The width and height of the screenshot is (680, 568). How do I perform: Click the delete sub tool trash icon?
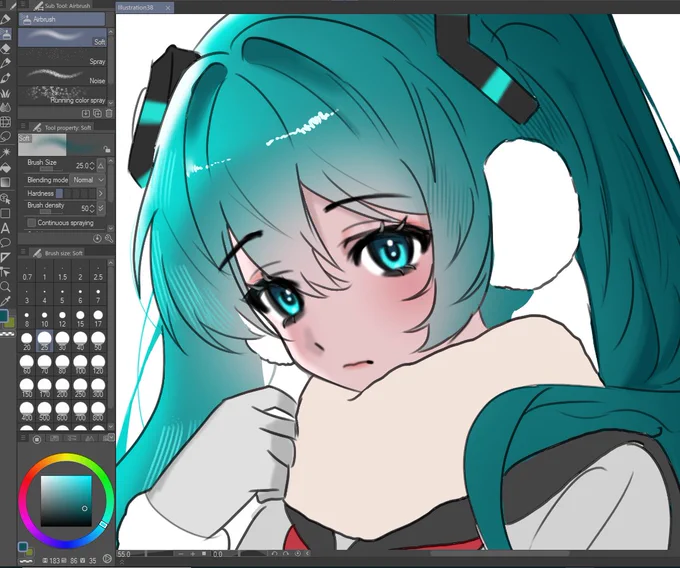point(109,113)
